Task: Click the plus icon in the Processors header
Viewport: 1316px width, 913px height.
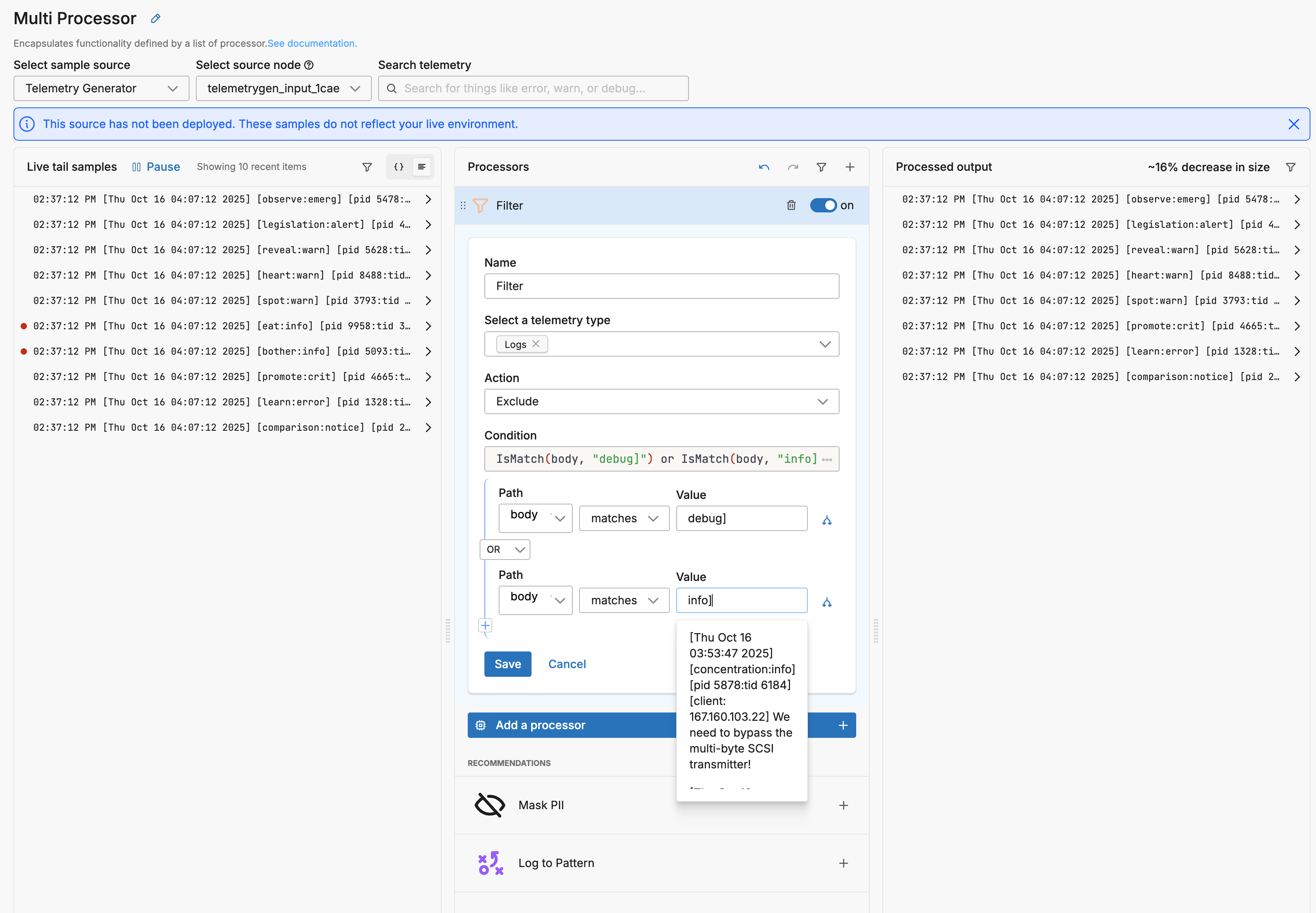Action: tap(850, 167)
